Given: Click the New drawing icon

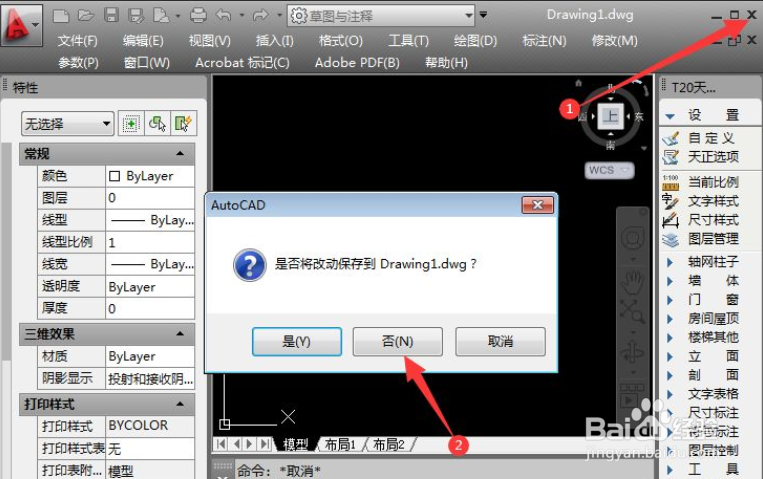Looking at the screenshot, I should 61,16.
